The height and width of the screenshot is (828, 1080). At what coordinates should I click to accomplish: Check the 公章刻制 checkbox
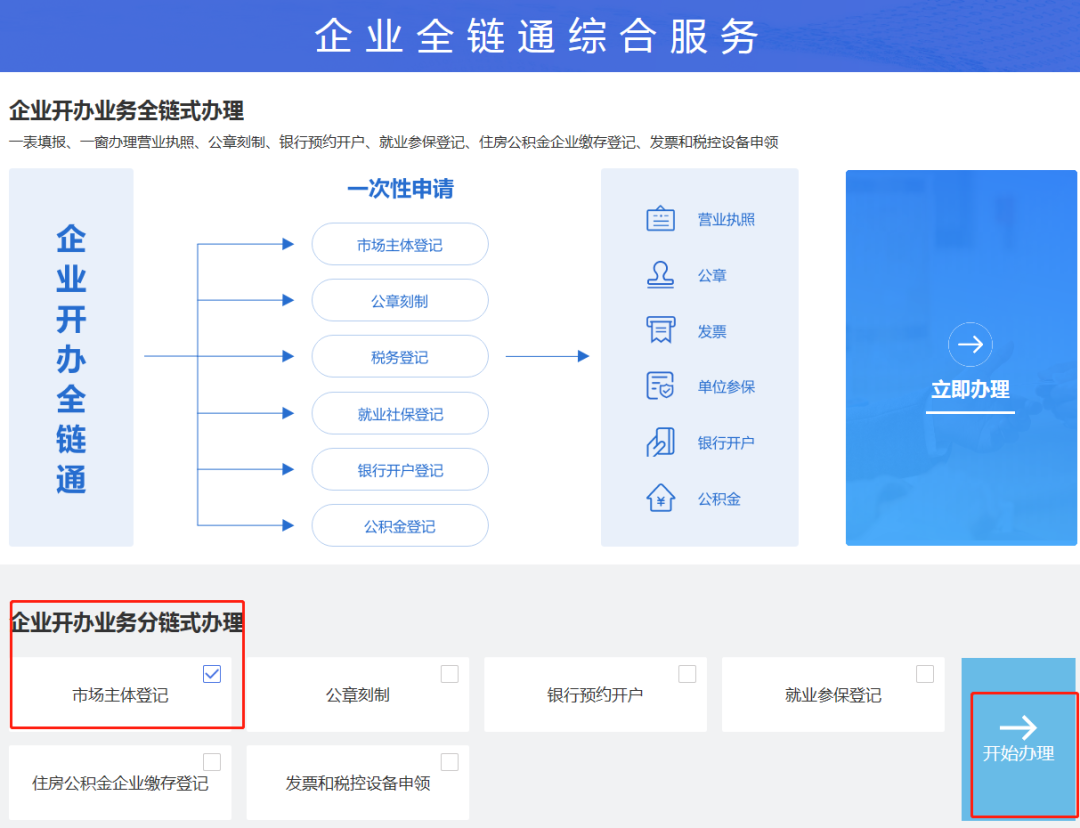pos(450,674)
